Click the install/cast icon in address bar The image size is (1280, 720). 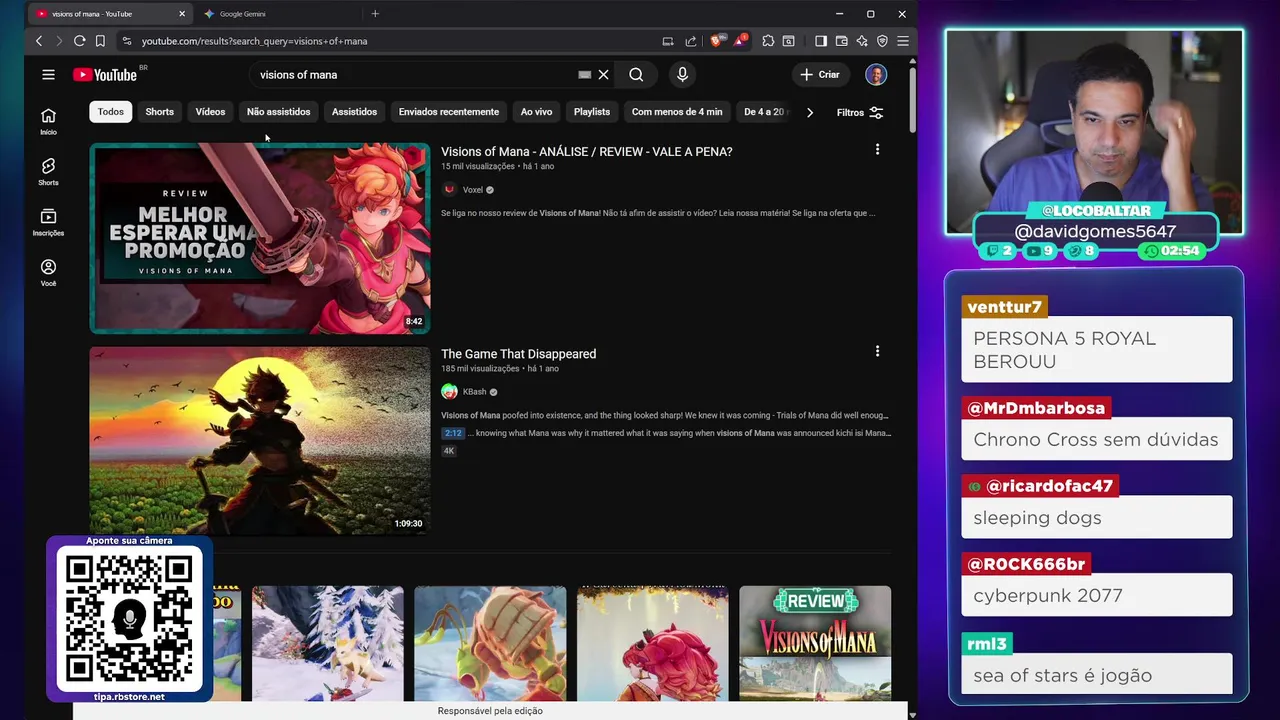(668, 41)
